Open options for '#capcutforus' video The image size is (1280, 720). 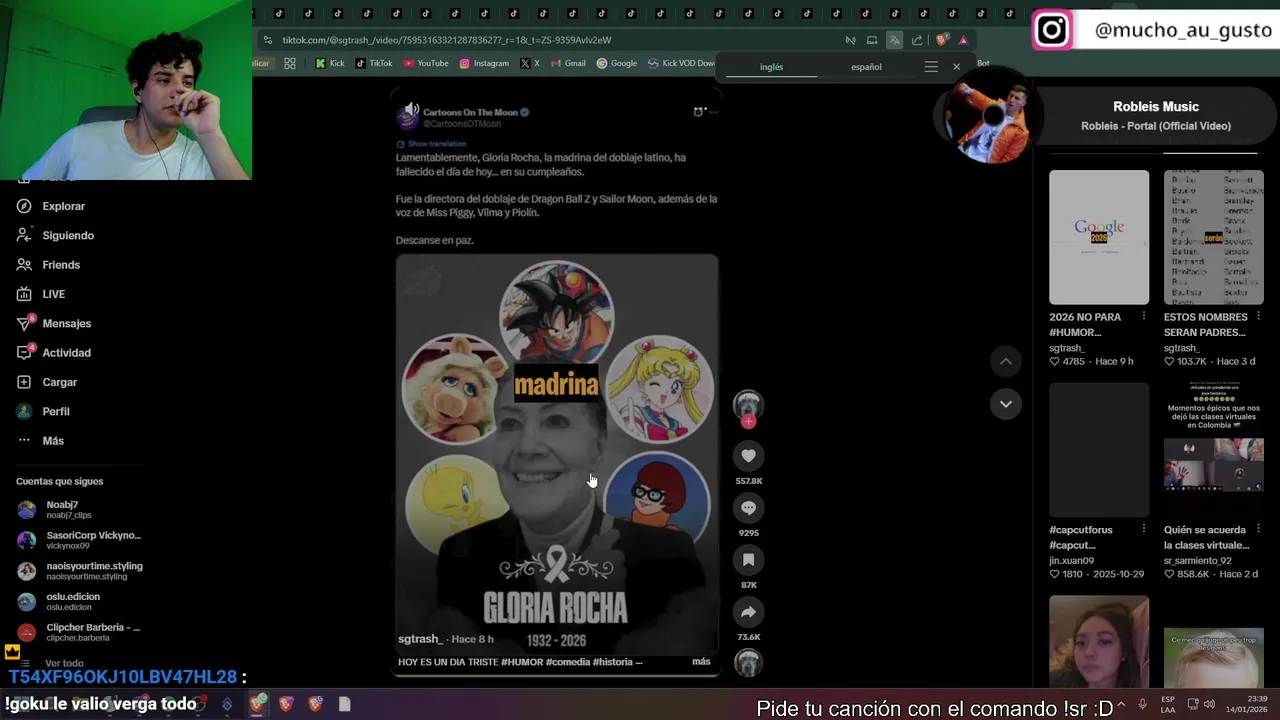coord(1144,530)
